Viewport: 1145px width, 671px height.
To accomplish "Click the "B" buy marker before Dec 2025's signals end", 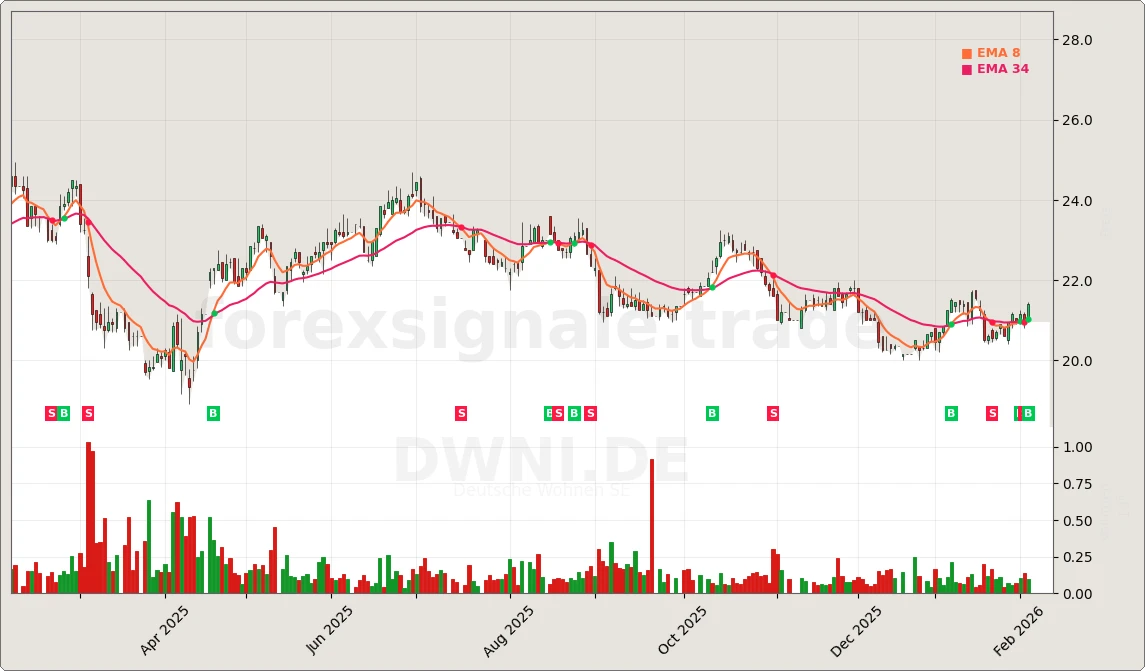I will click(x=950, y=412).
